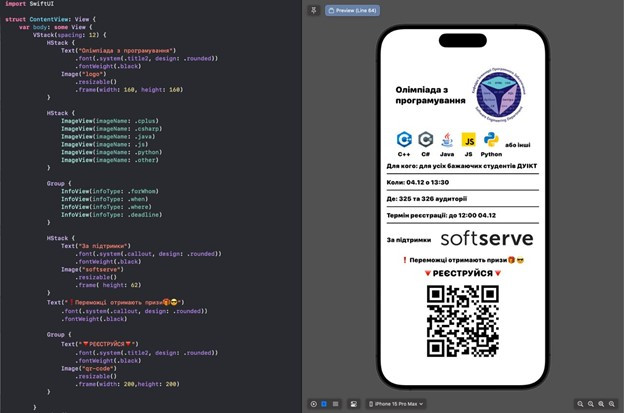Place cursor on 'VStack(spacing: 12)' line
Image resolution: width=624 pixels, height=413 pixels.
point(70,35)
